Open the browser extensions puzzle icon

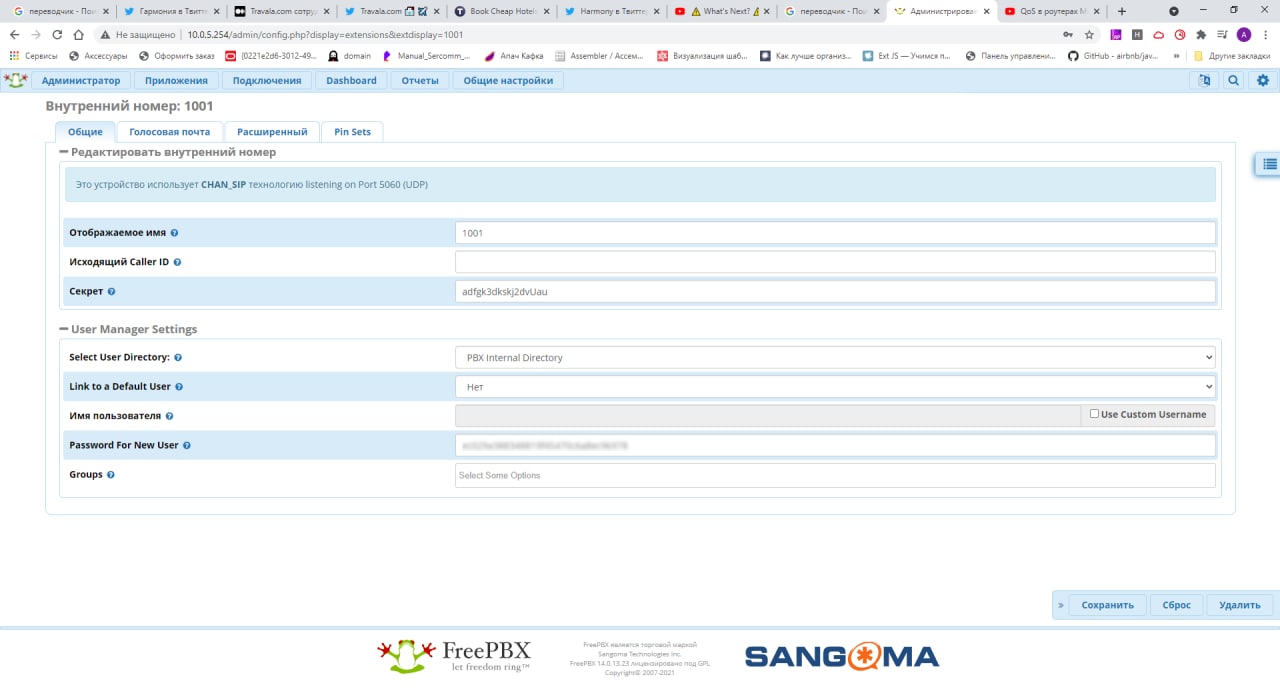click(x=1201, y=34)
